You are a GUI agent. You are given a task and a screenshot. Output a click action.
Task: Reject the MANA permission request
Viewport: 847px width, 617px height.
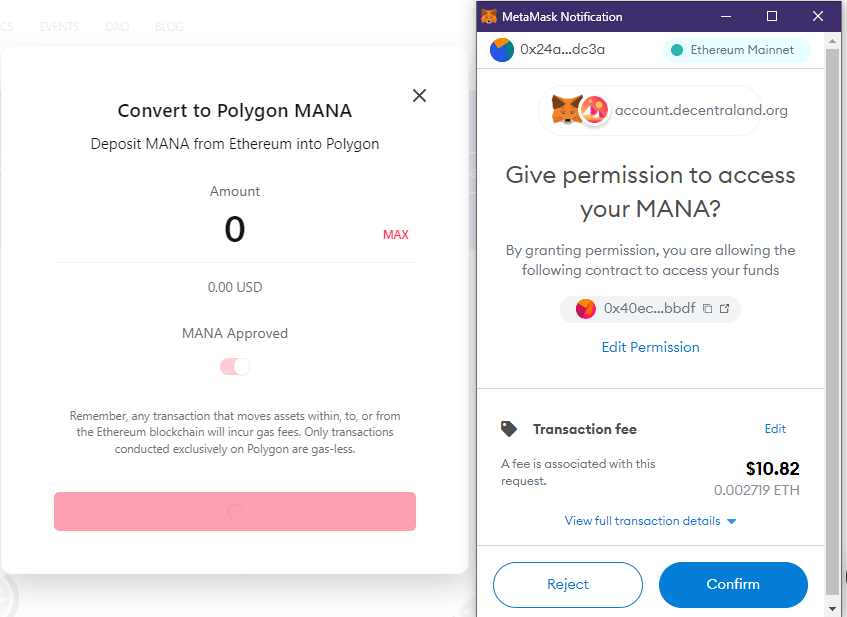[x=568, y=584]
